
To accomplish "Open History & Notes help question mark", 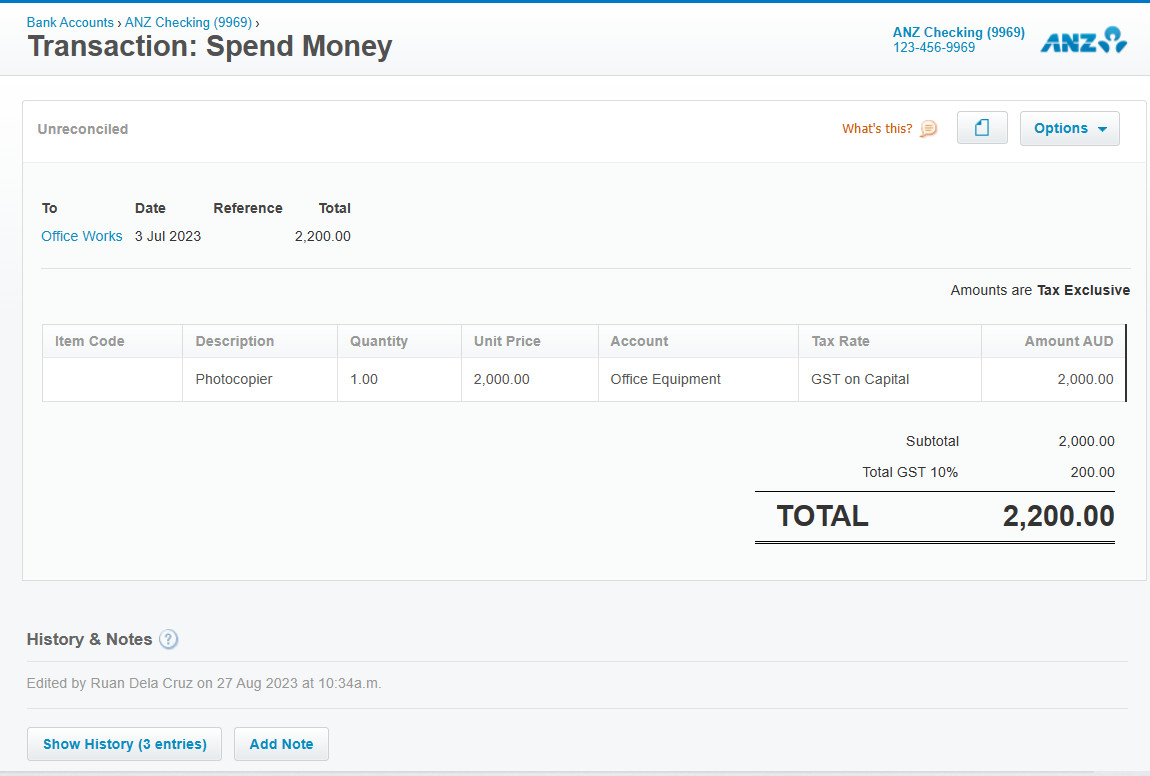I will (x=169, y=640).
